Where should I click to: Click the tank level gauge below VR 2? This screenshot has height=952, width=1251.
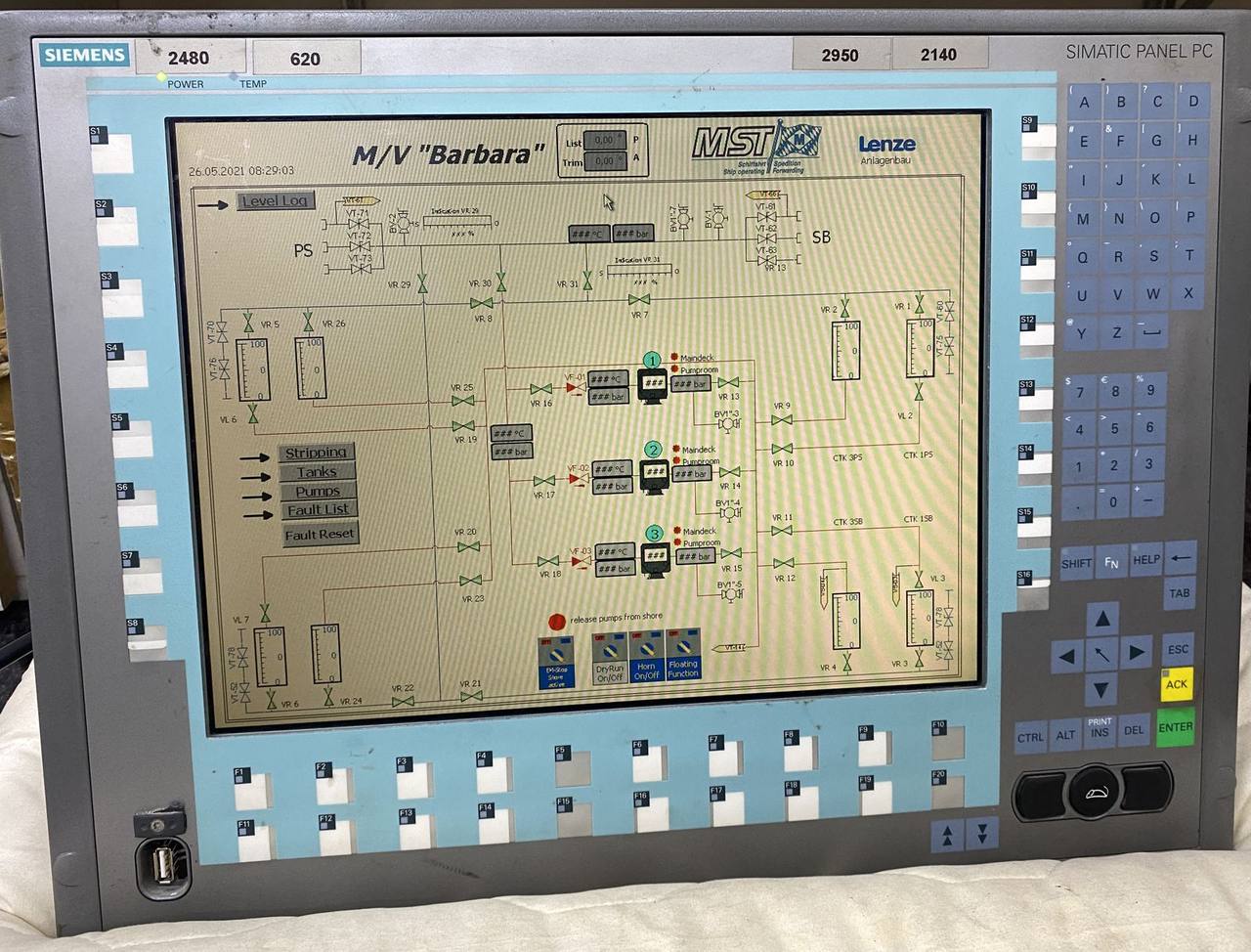(x=845, y=351)
